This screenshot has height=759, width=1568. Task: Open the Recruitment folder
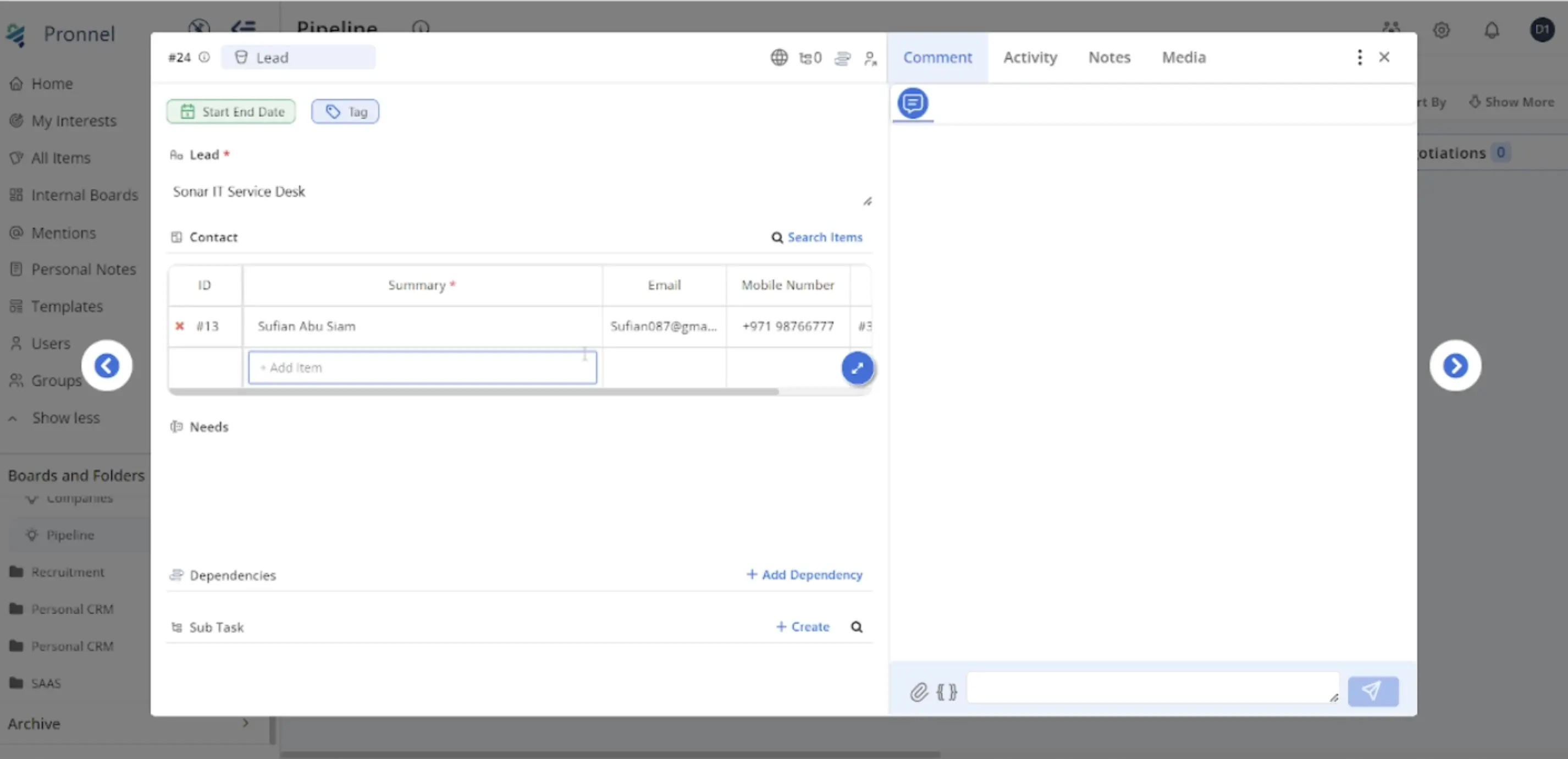[57, 572]
